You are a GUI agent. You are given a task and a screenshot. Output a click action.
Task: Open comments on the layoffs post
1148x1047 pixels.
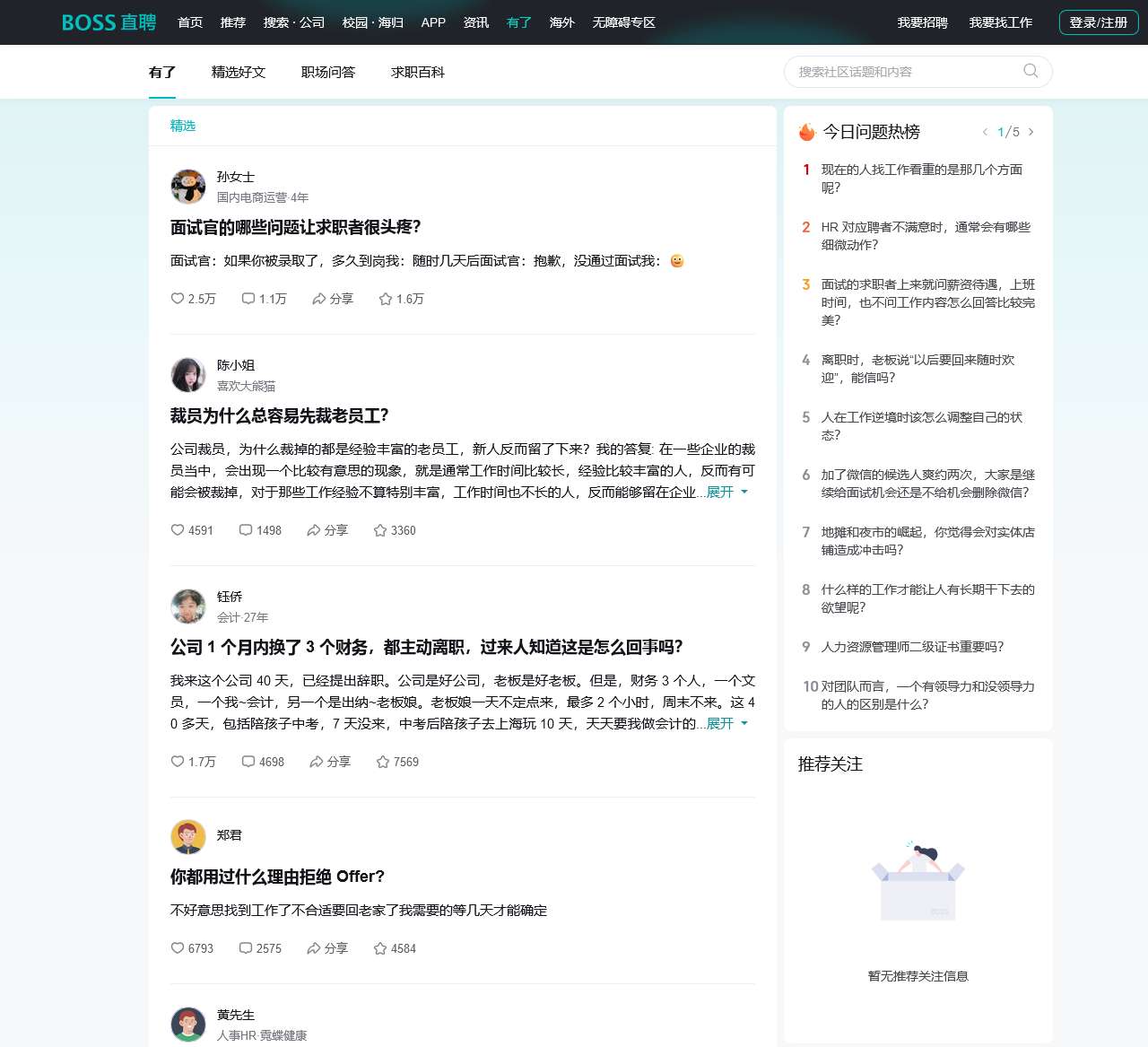coord(260,530)
